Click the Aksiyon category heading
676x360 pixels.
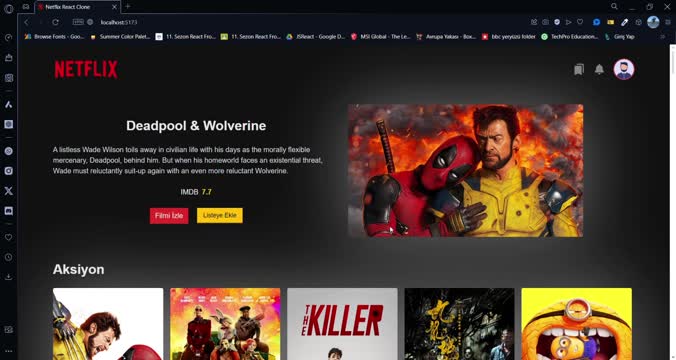coord(78,269)
